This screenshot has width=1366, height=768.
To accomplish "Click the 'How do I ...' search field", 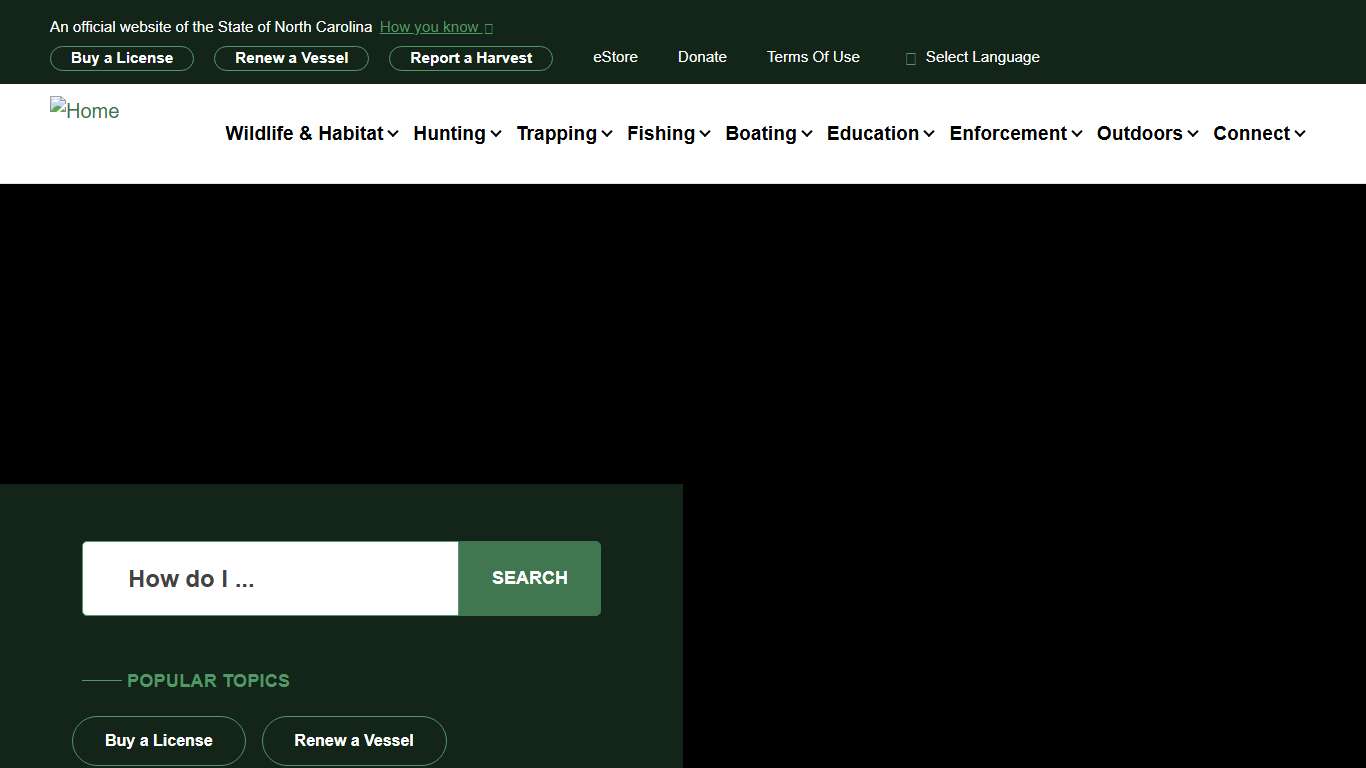I will coord(269,578).
